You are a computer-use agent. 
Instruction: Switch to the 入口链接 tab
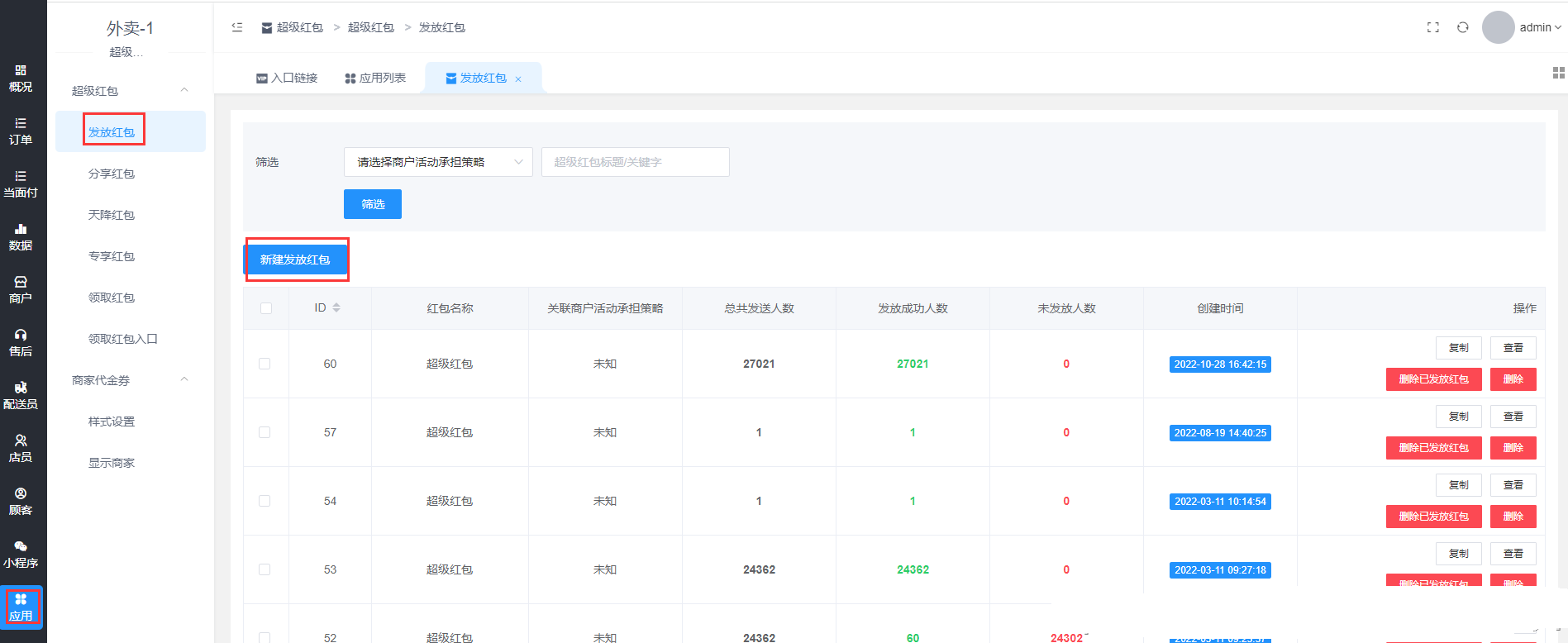point(287,78)
